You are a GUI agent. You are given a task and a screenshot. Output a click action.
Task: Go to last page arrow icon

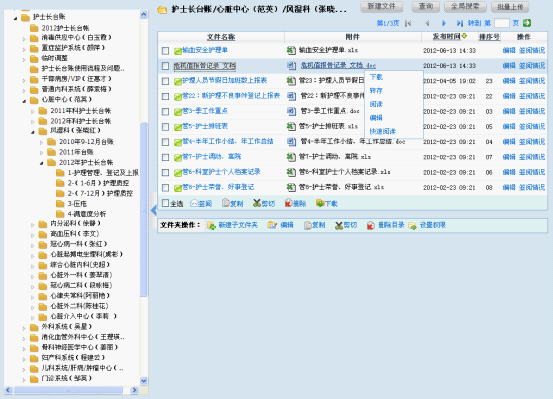click(x=459, y=23)
